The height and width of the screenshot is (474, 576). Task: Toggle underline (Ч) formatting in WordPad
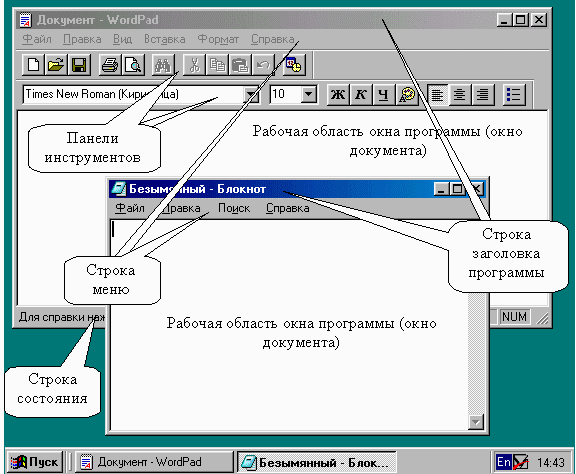click(384, 94)
